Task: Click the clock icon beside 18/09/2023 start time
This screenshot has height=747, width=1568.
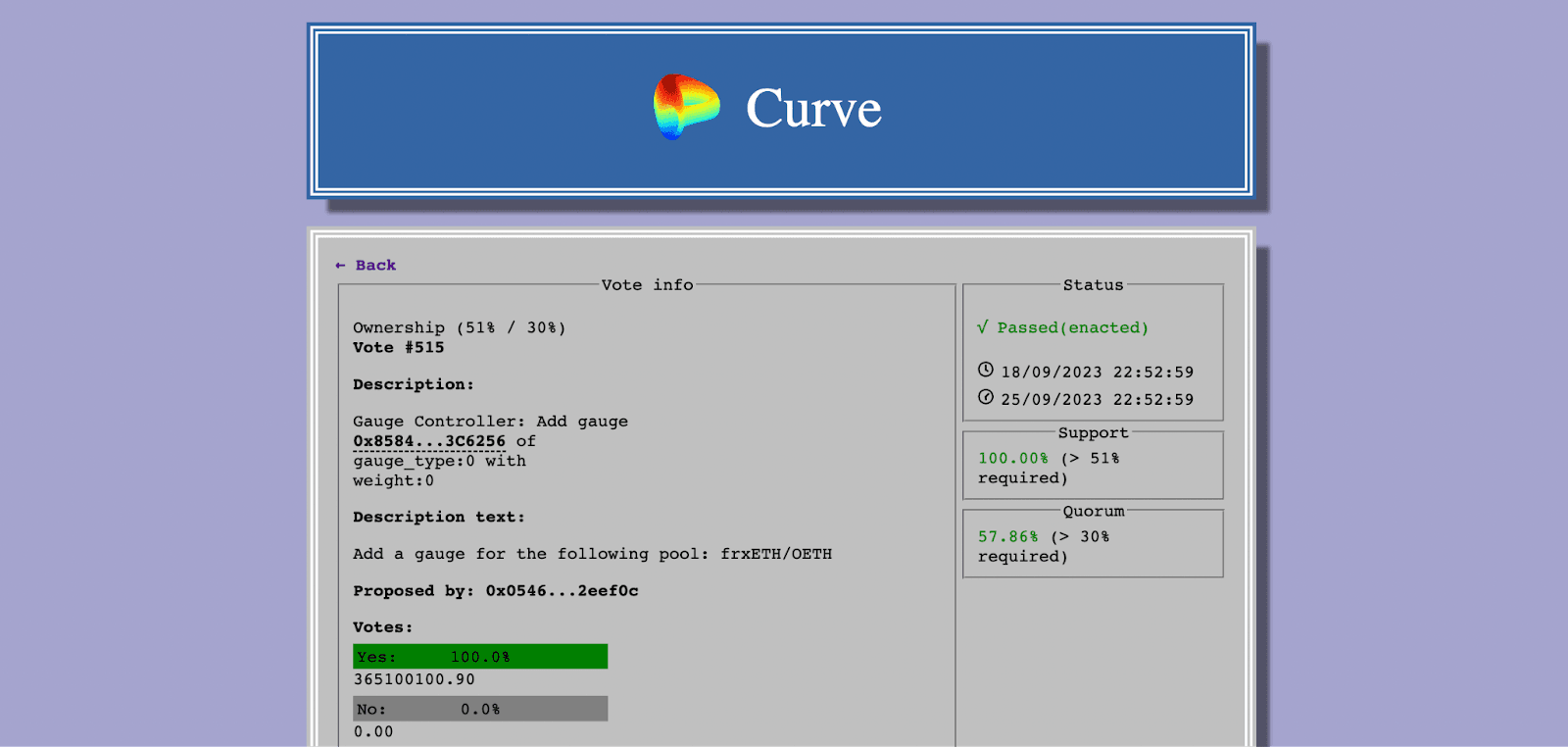Action: coord(986,370)
